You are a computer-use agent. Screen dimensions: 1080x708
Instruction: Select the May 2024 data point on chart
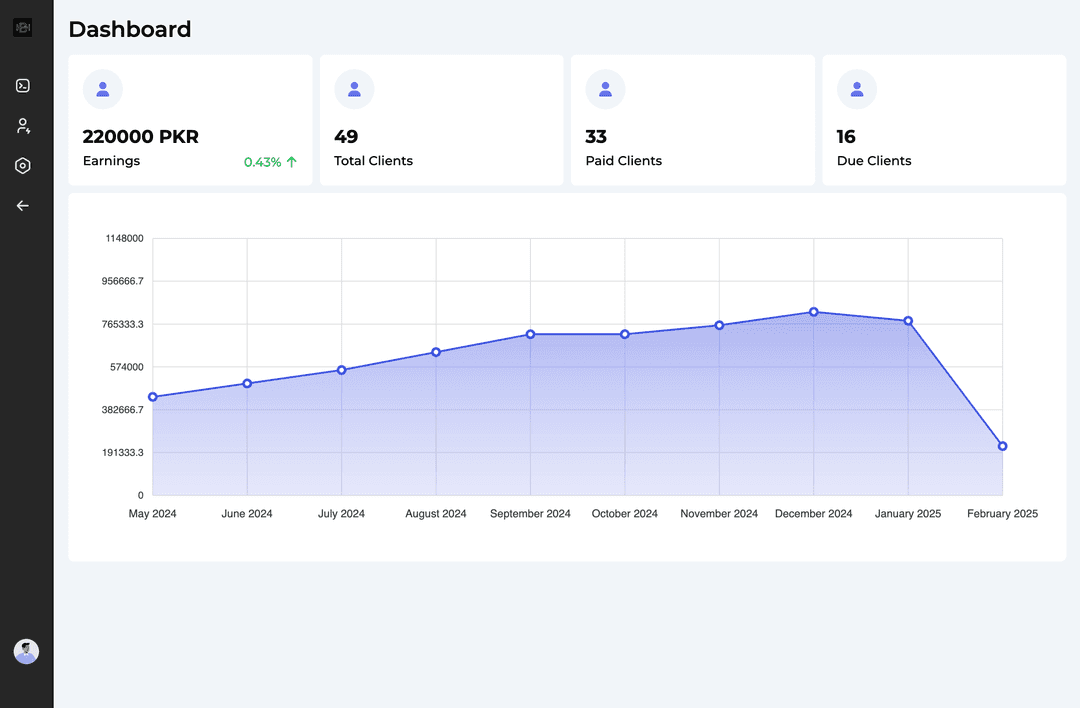pos(153,397)
